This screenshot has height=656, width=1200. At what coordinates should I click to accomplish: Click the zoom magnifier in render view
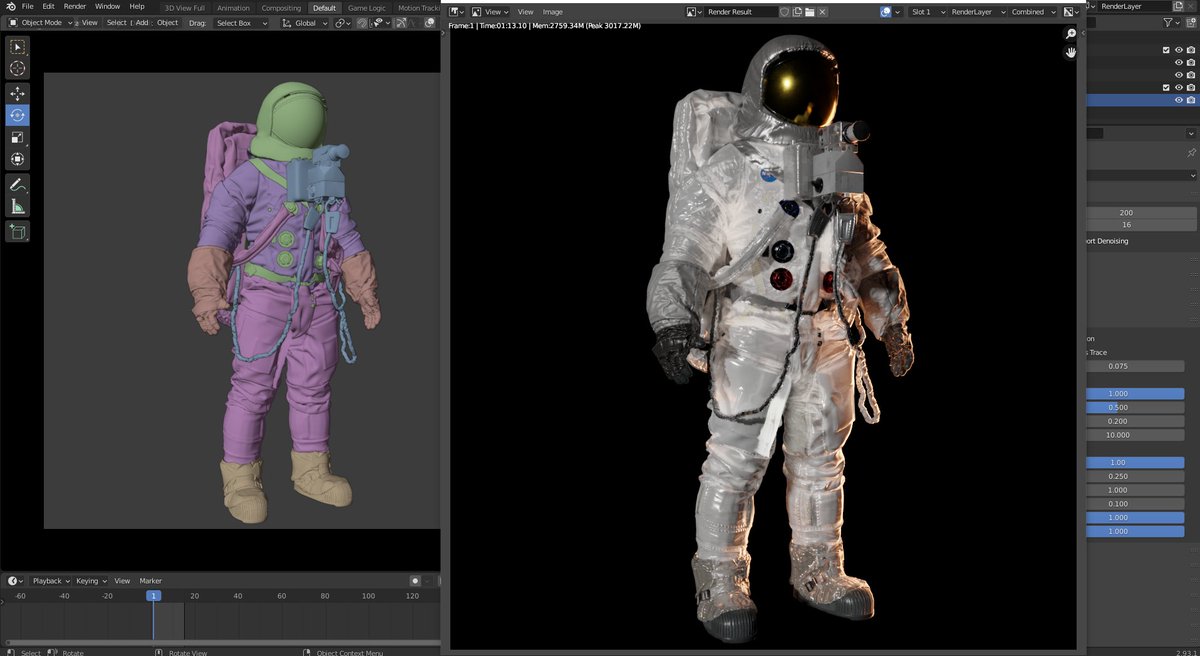coord(1071,34)
